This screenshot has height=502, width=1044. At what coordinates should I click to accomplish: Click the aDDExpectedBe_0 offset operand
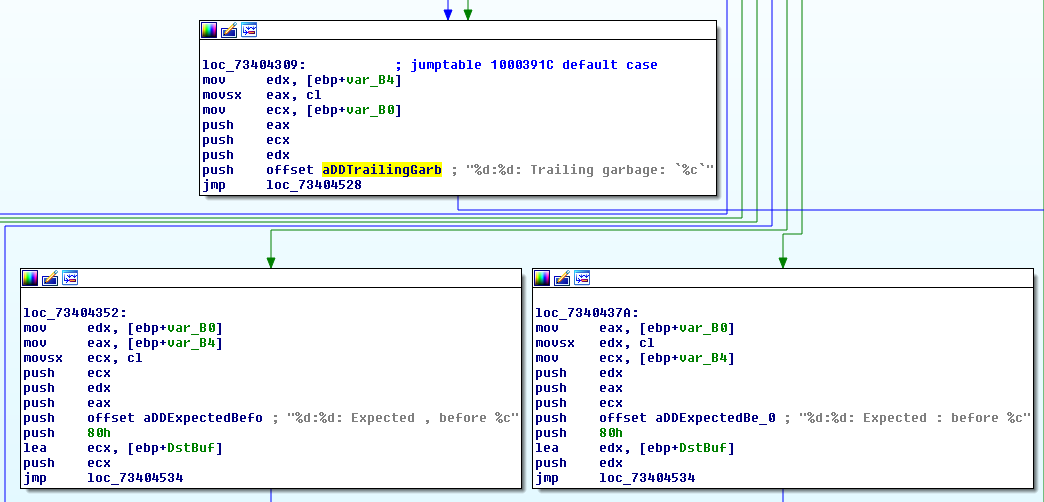[x=717, y=418]
